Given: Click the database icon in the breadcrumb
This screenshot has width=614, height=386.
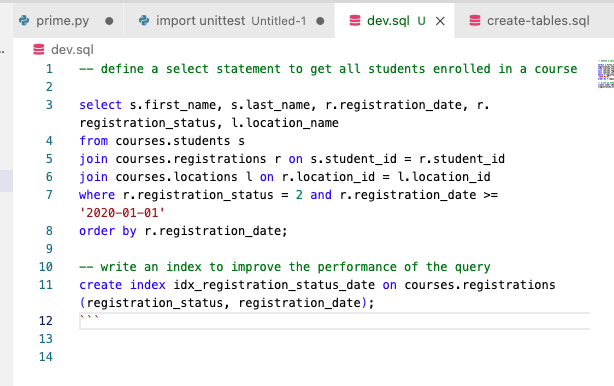Looking at the screenshot, I should (39, 49).
